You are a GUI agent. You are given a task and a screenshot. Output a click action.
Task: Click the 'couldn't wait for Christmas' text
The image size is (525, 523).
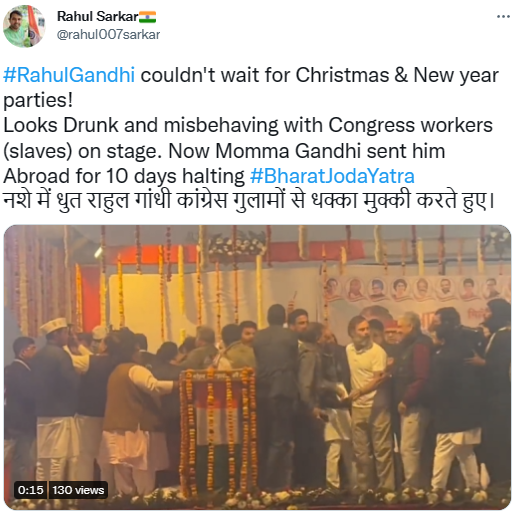click(x=265, y=75)
